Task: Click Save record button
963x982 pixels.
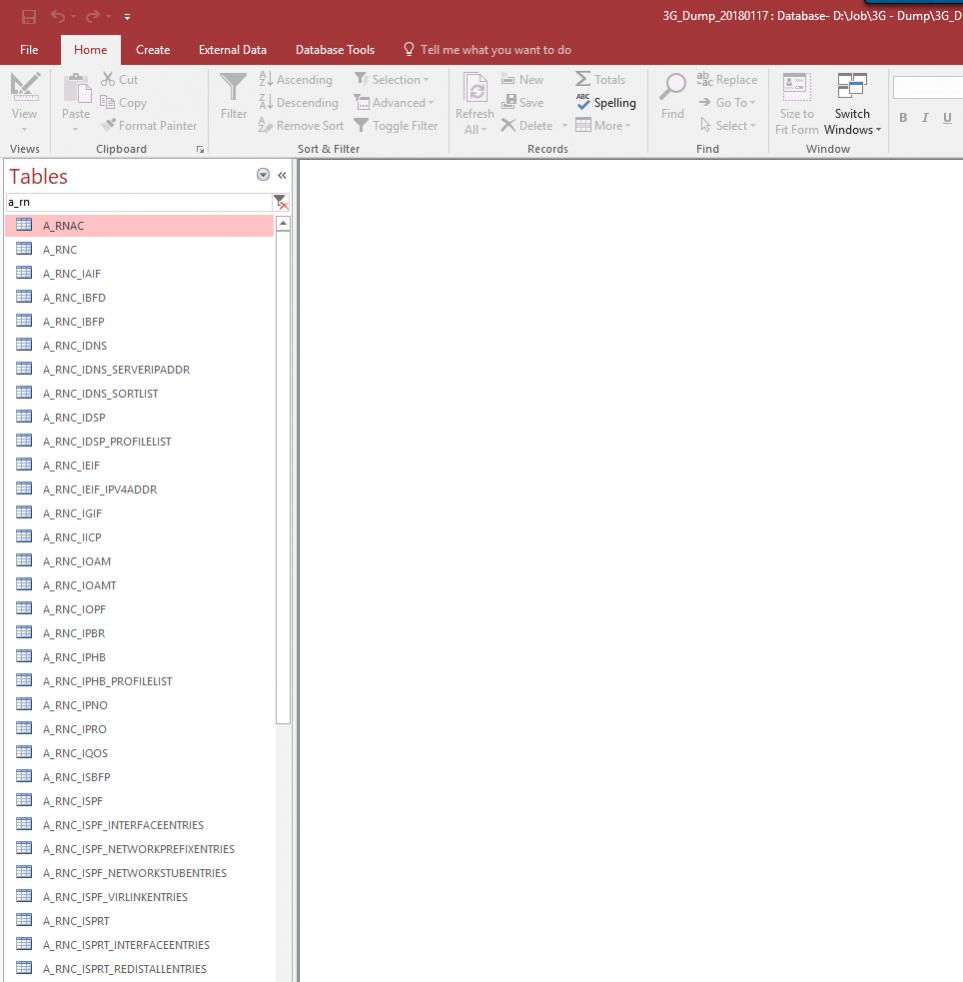Action: [x=522, y=103]
